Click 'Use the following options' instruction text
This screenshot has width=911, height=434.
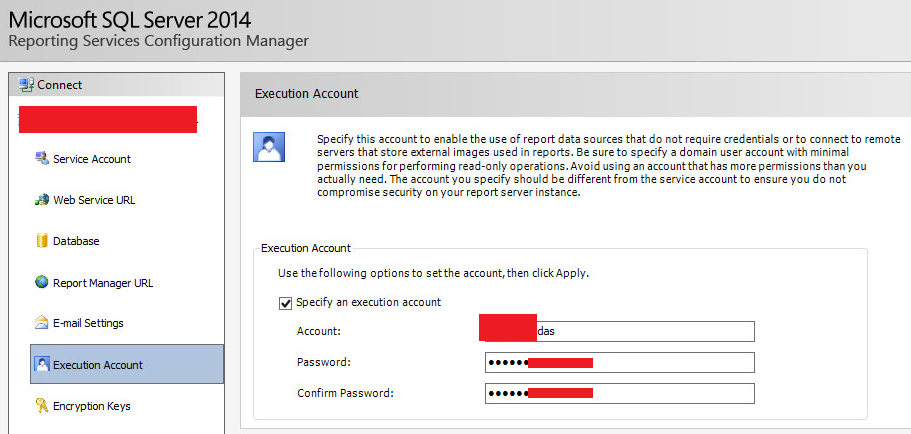point(433,272)
